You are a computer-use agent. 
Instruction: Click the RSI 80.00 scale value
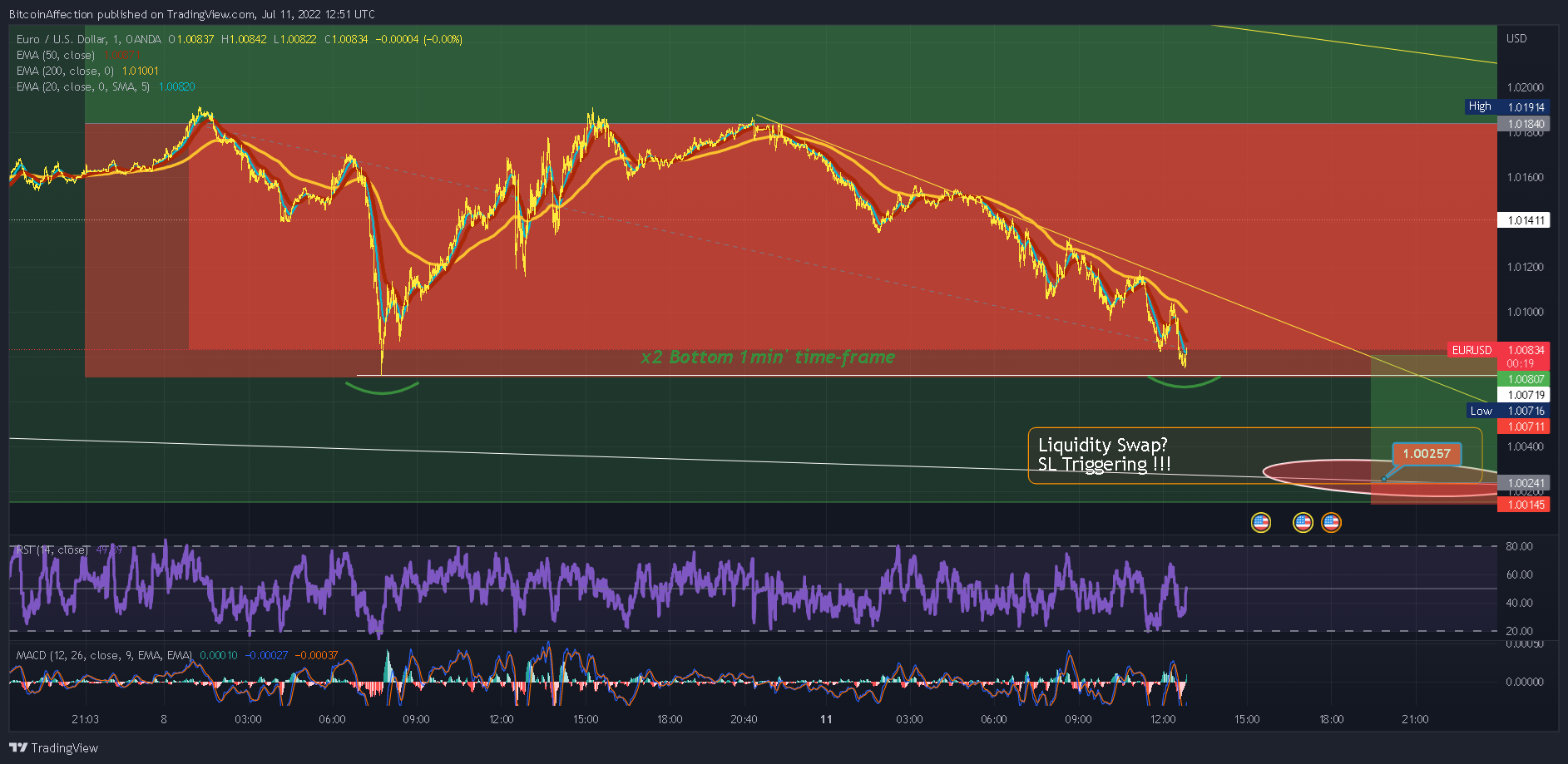pyautogui.click(x=1519, y=546)
